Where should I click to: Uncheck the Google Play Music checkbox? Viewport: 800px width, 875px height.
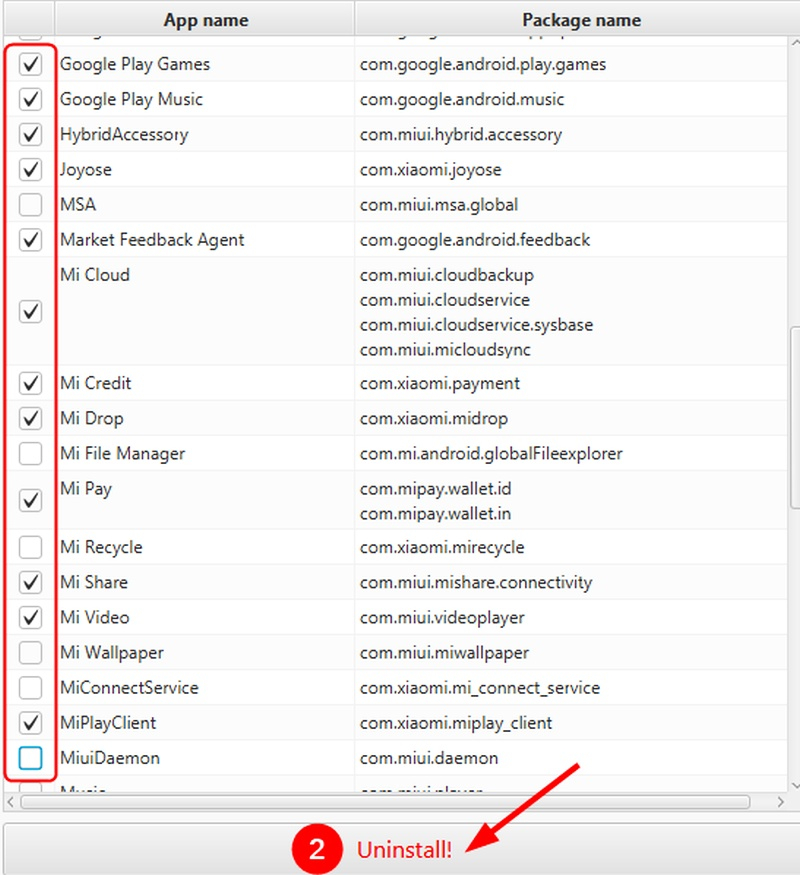(x=31, y=100)
